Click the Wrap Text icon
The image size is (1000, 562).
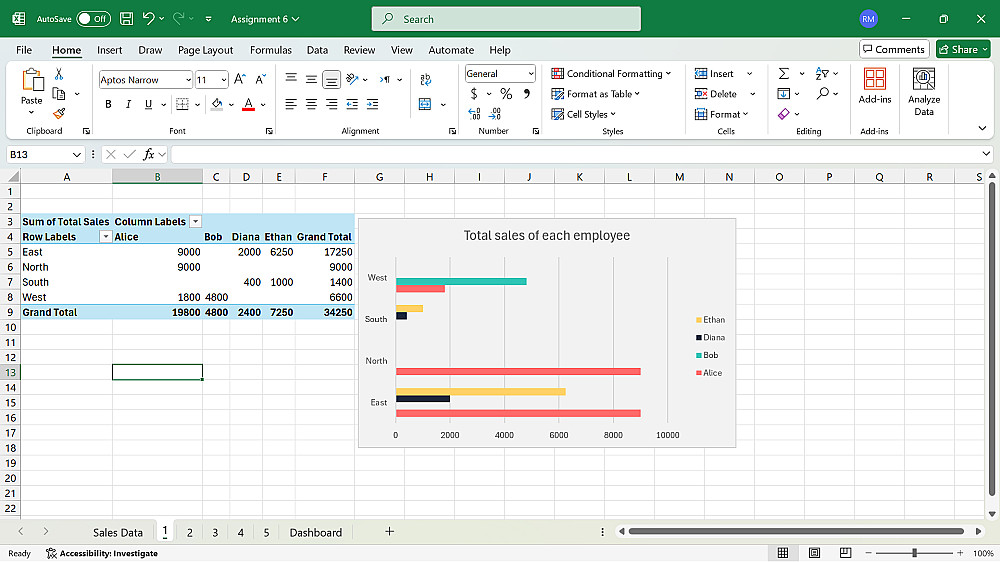point(426,79)
